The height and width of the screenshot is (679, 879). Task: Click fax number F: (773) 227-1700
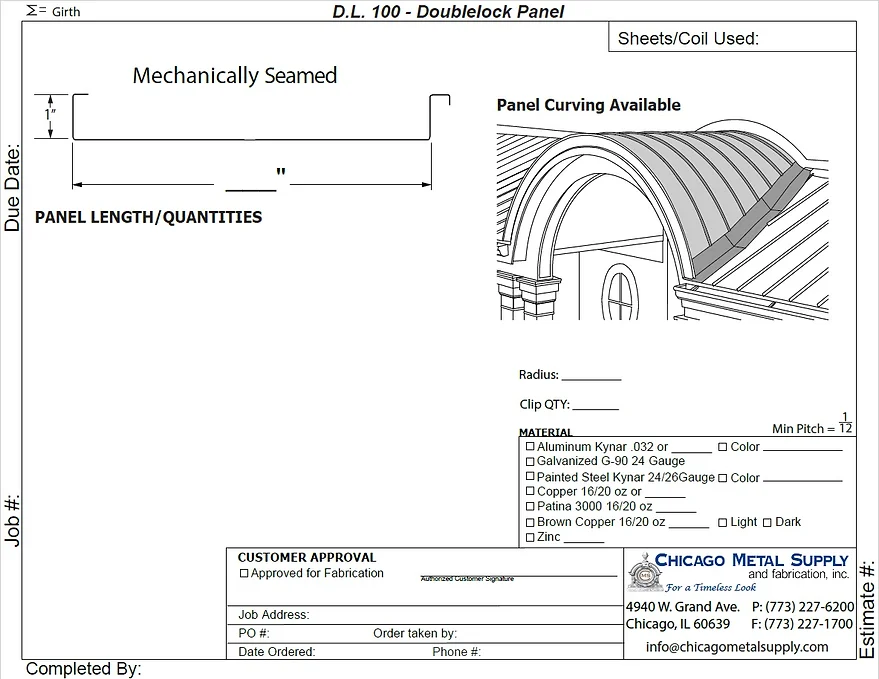(x=802, y=624)
